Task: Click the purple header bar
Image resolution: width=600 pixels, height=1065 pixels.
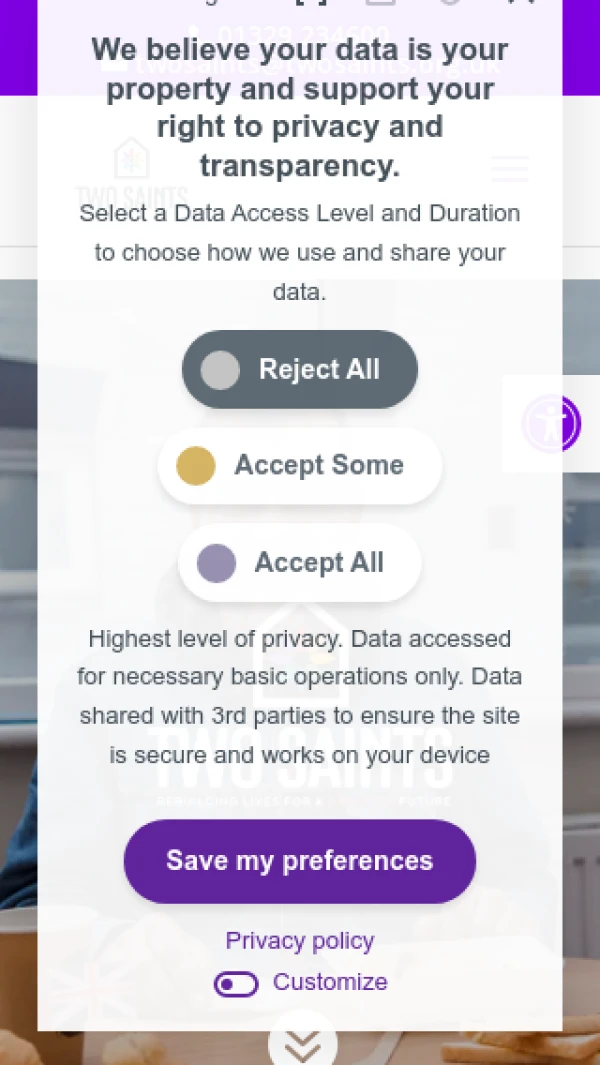Action: [x=581, y=50]
